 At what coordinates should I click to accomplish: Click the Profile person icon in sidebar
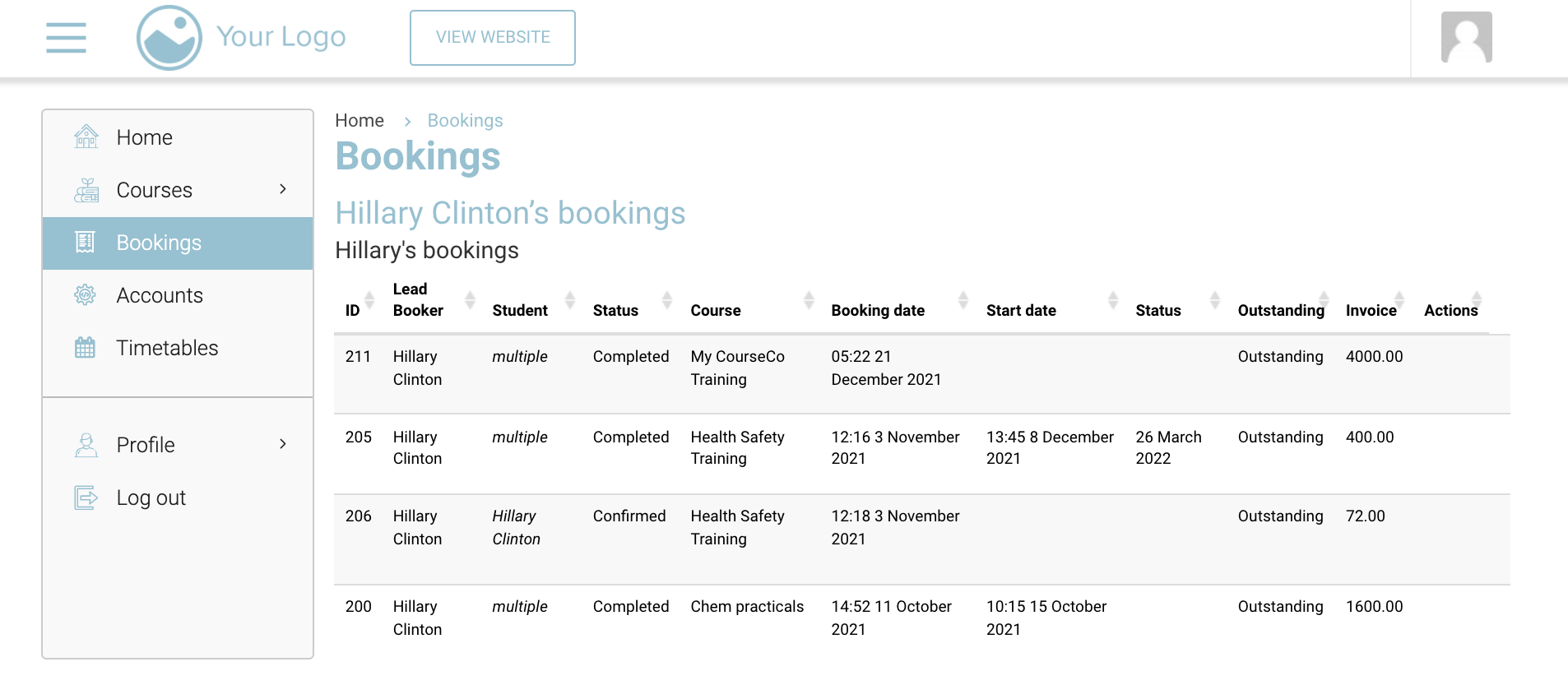[x=86, y=445]
